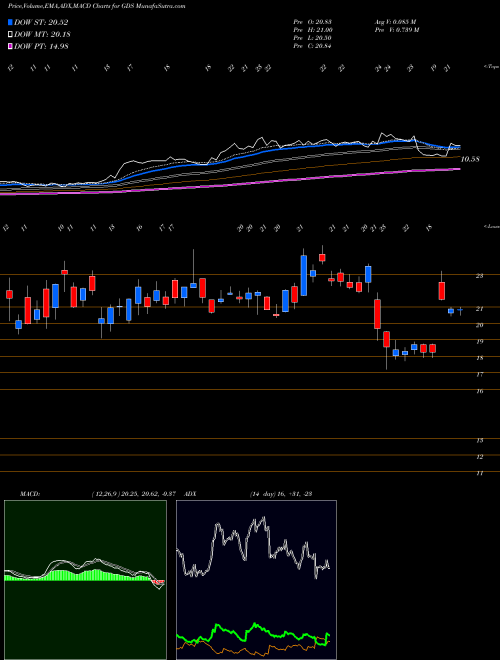
Task: Click the ADX (14 day) values text
Action: coord(281,494)
